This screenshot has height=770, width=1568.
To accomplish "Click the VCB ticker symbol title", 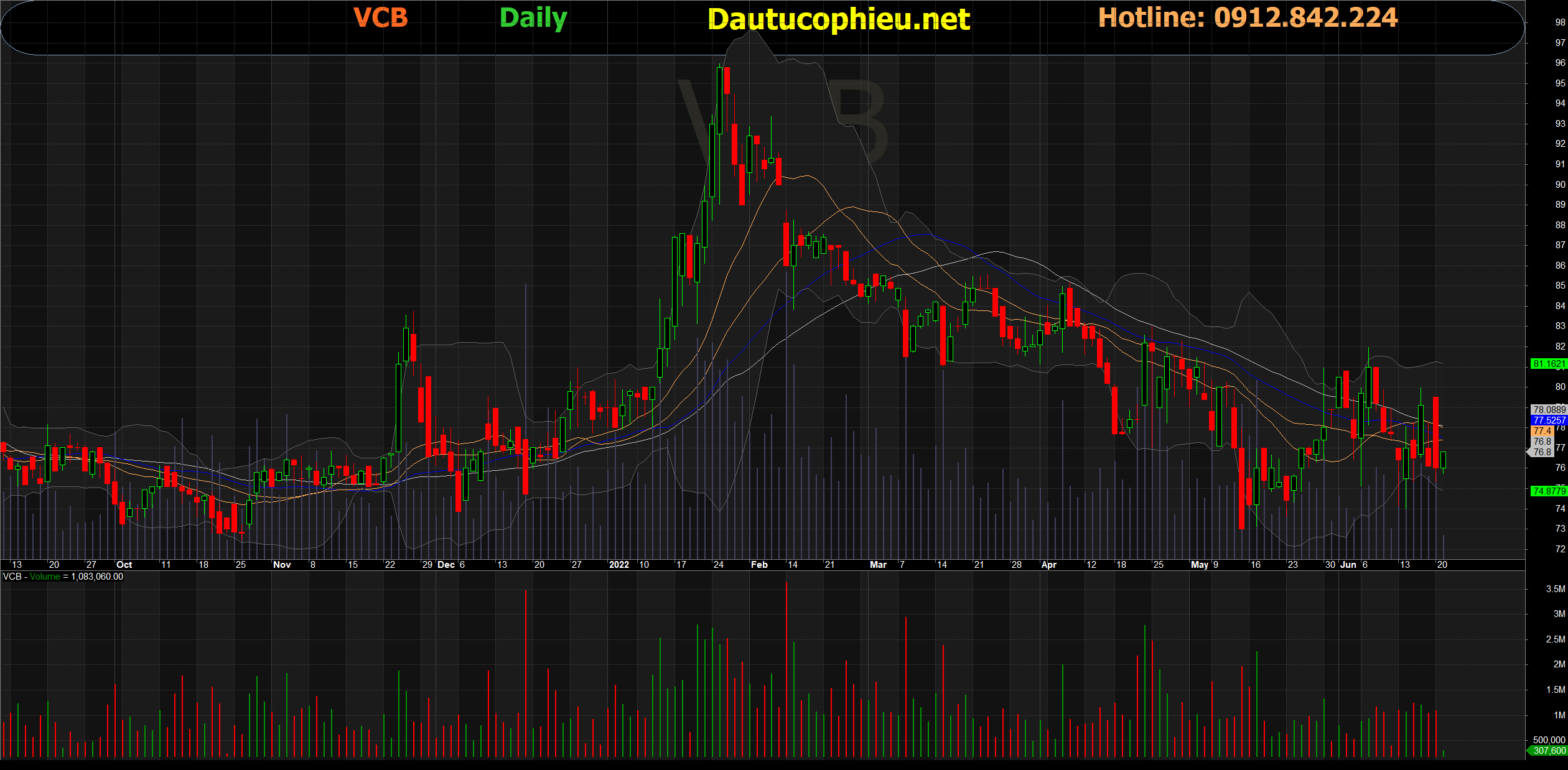I will click(380, 18).
